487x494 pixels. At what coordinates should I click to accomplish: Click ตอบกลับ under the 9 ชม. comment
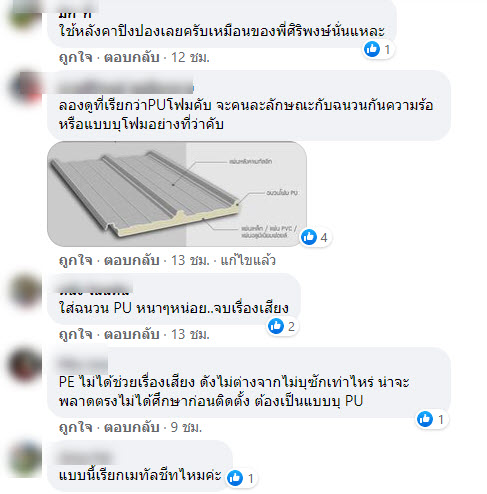coord(132,427)
